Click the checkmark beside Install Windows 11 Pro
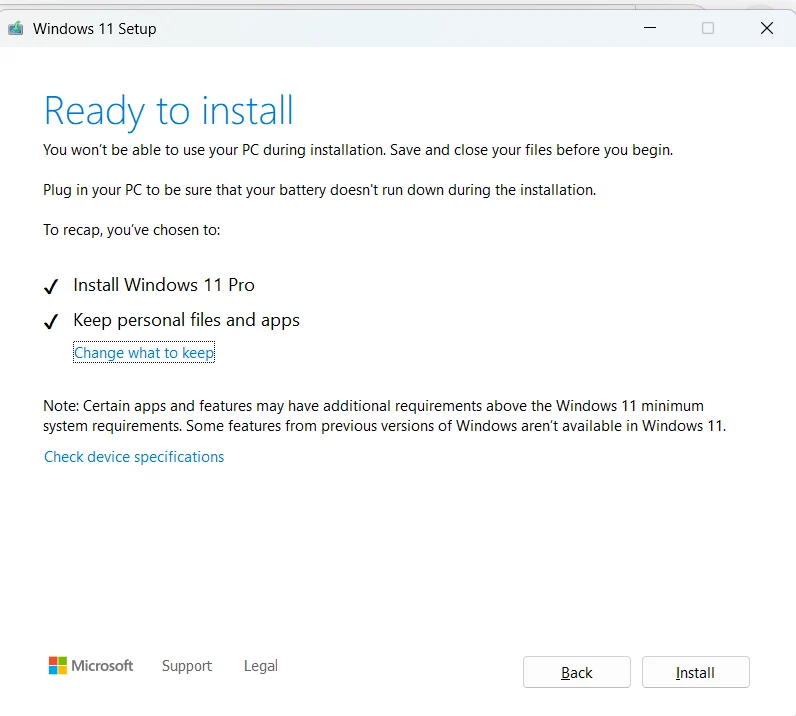The height and width of the screenshot is (716, 796). 51,287
